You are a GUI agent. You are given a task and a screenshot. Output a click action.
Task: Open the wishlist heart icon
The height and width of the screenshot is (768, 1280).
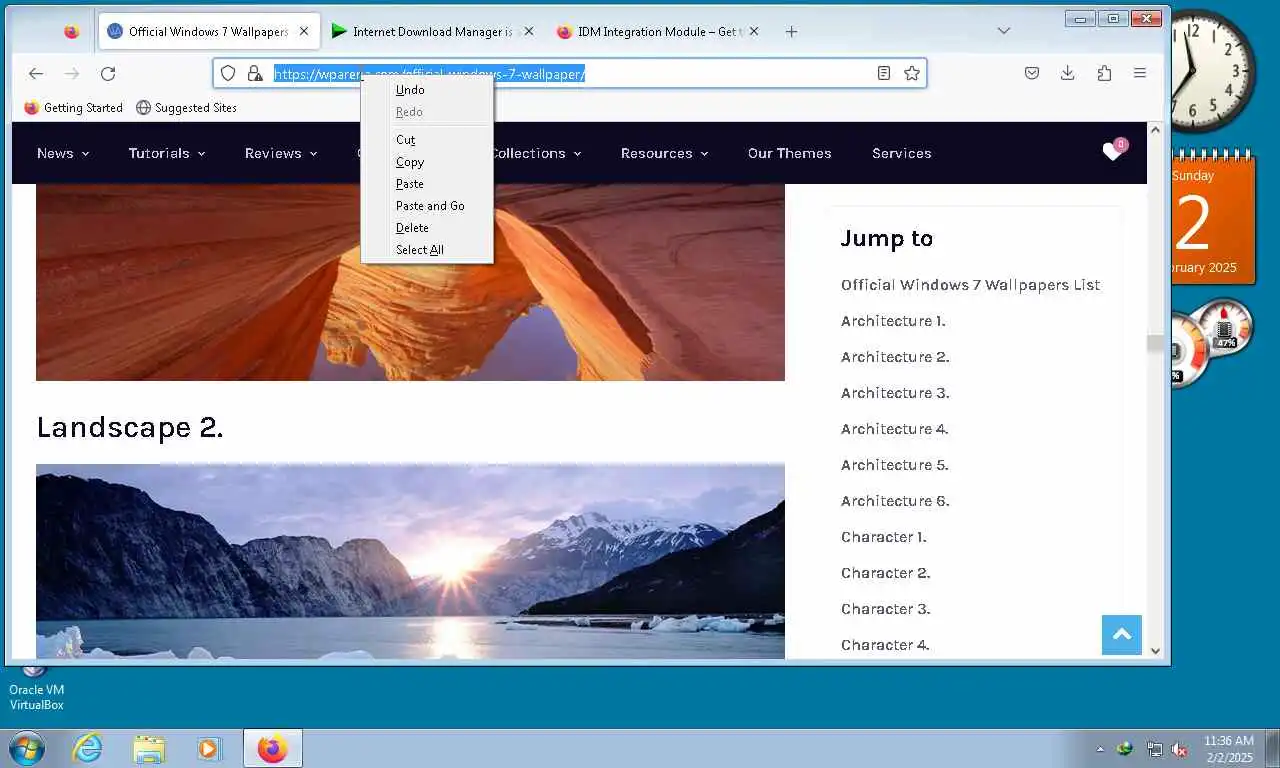click(x=1113, y=151)
